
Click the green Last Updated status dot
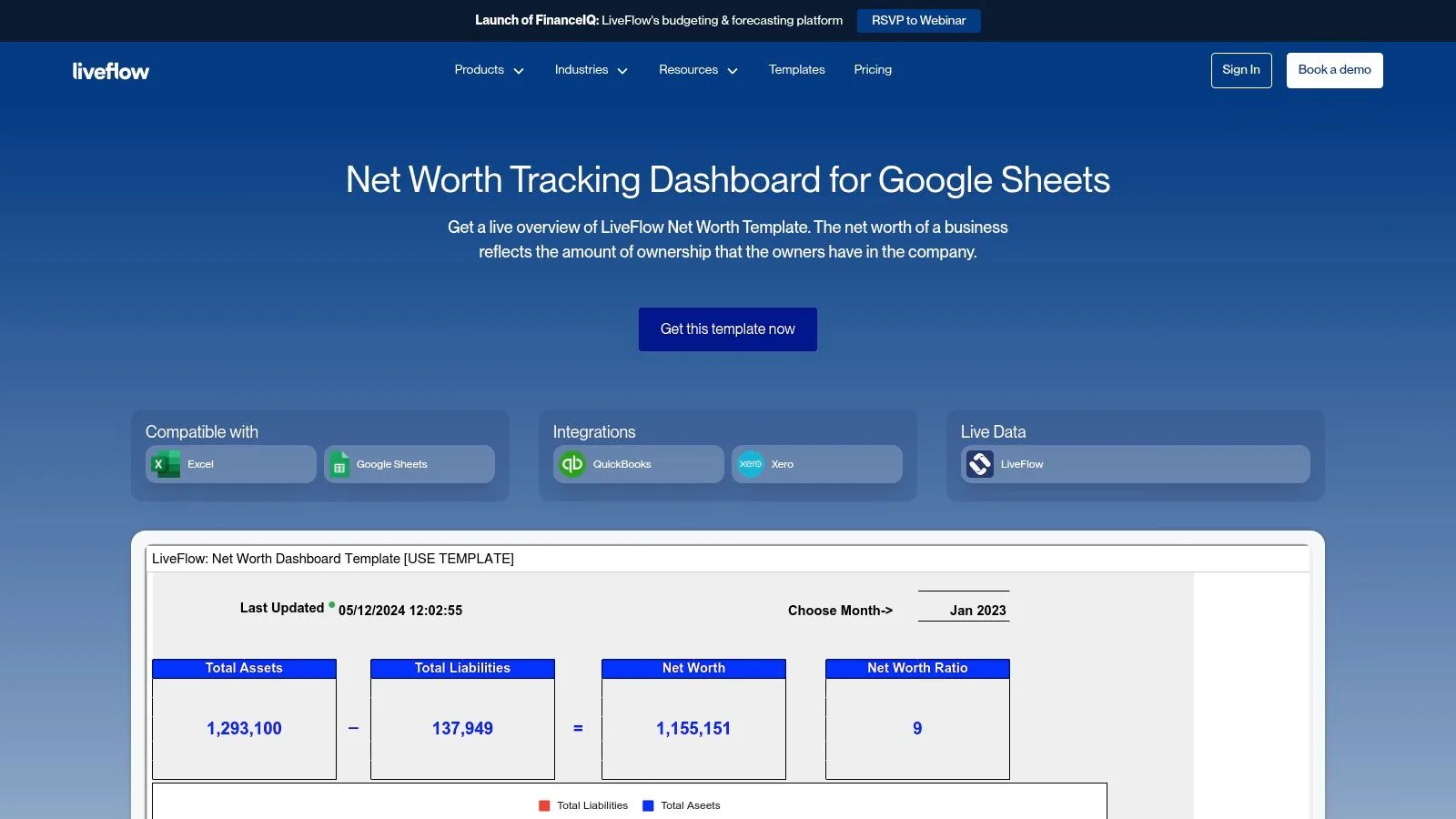click(331, 604)
